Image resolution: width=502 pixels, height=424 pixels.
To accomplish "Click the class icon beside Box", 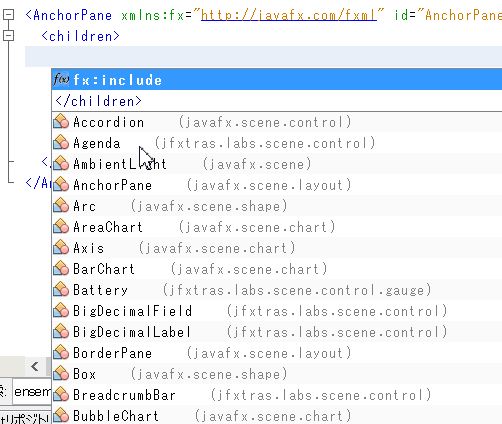I will point(61,374).
